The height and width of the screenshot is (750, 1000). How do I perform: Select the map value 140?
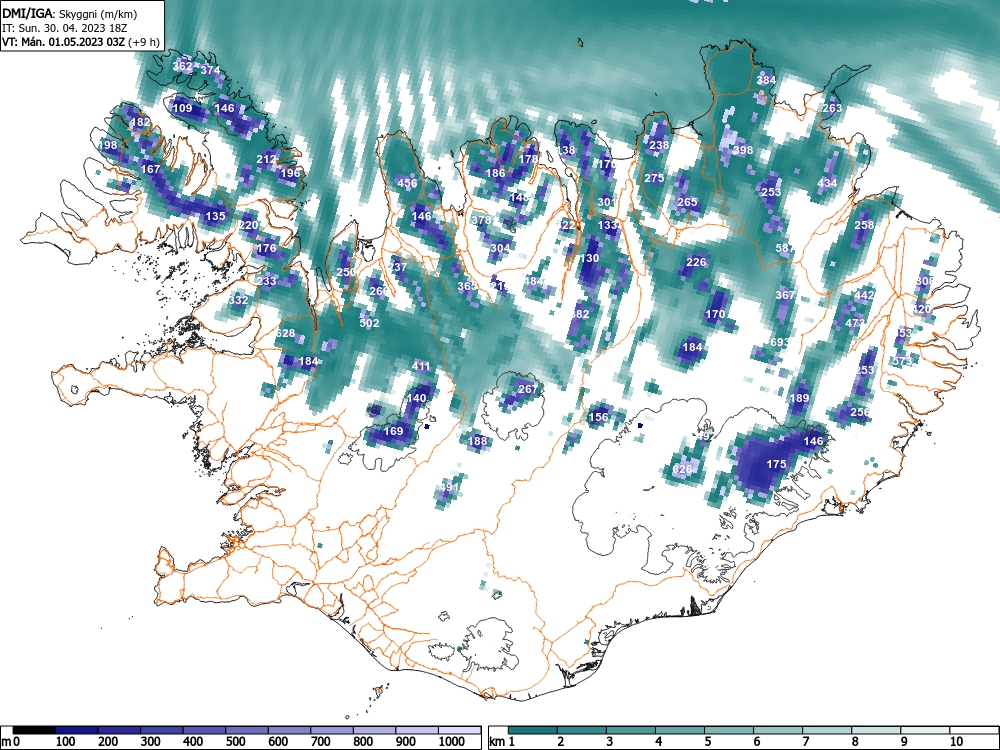pyautogui.click(x=416, y=398)
